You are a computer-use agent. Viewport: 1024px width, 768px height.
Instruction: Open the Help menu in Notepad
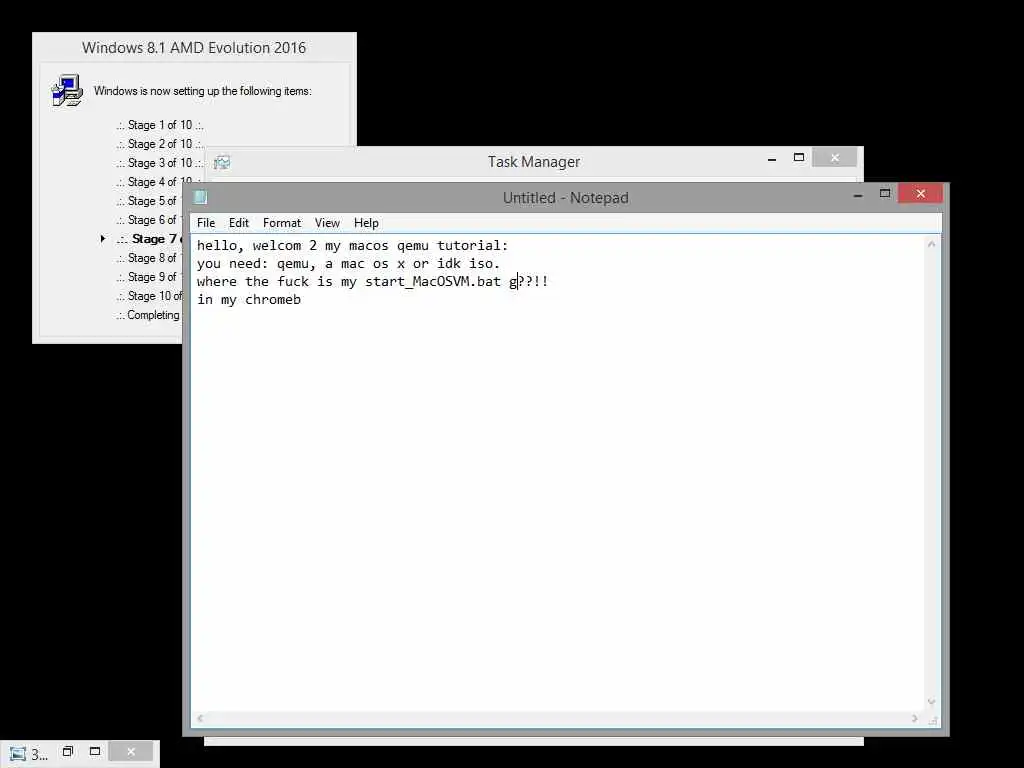366,223
